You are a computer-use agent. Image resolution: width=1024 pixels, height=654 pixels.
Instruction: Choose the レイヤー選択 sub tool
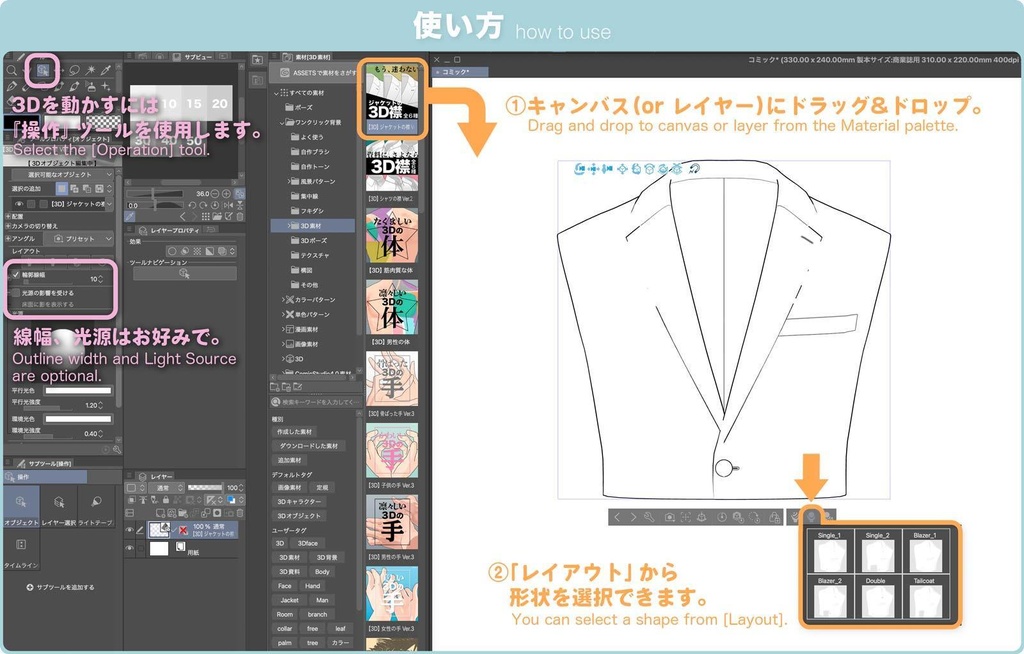pyautogui.click(x=59, y=507)
